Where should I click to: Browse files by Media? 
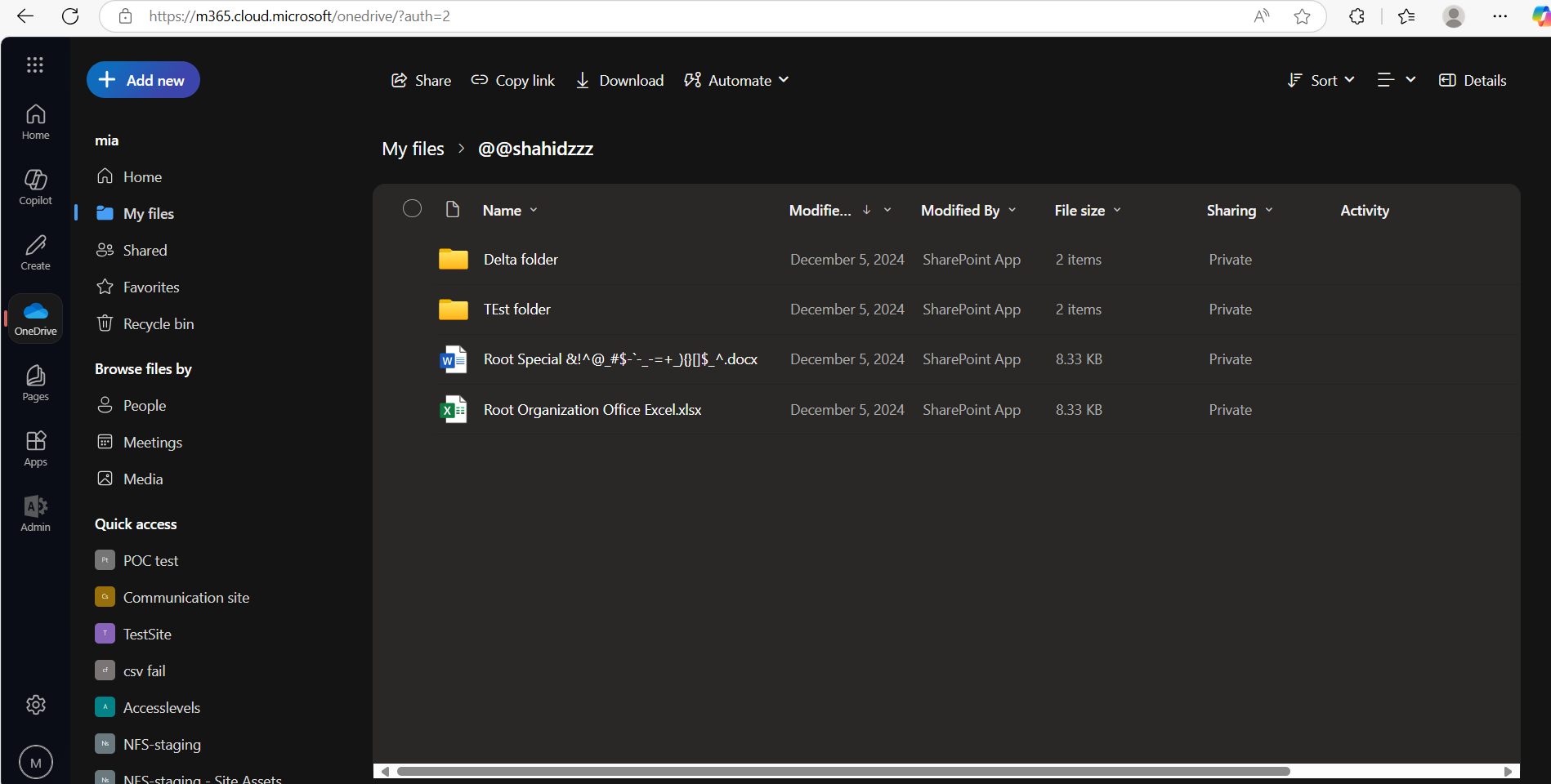tap(143, 479)
